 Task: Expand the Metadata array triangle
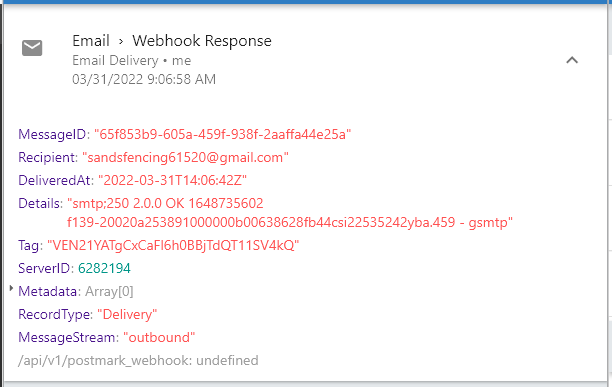(x=11, y=289)
